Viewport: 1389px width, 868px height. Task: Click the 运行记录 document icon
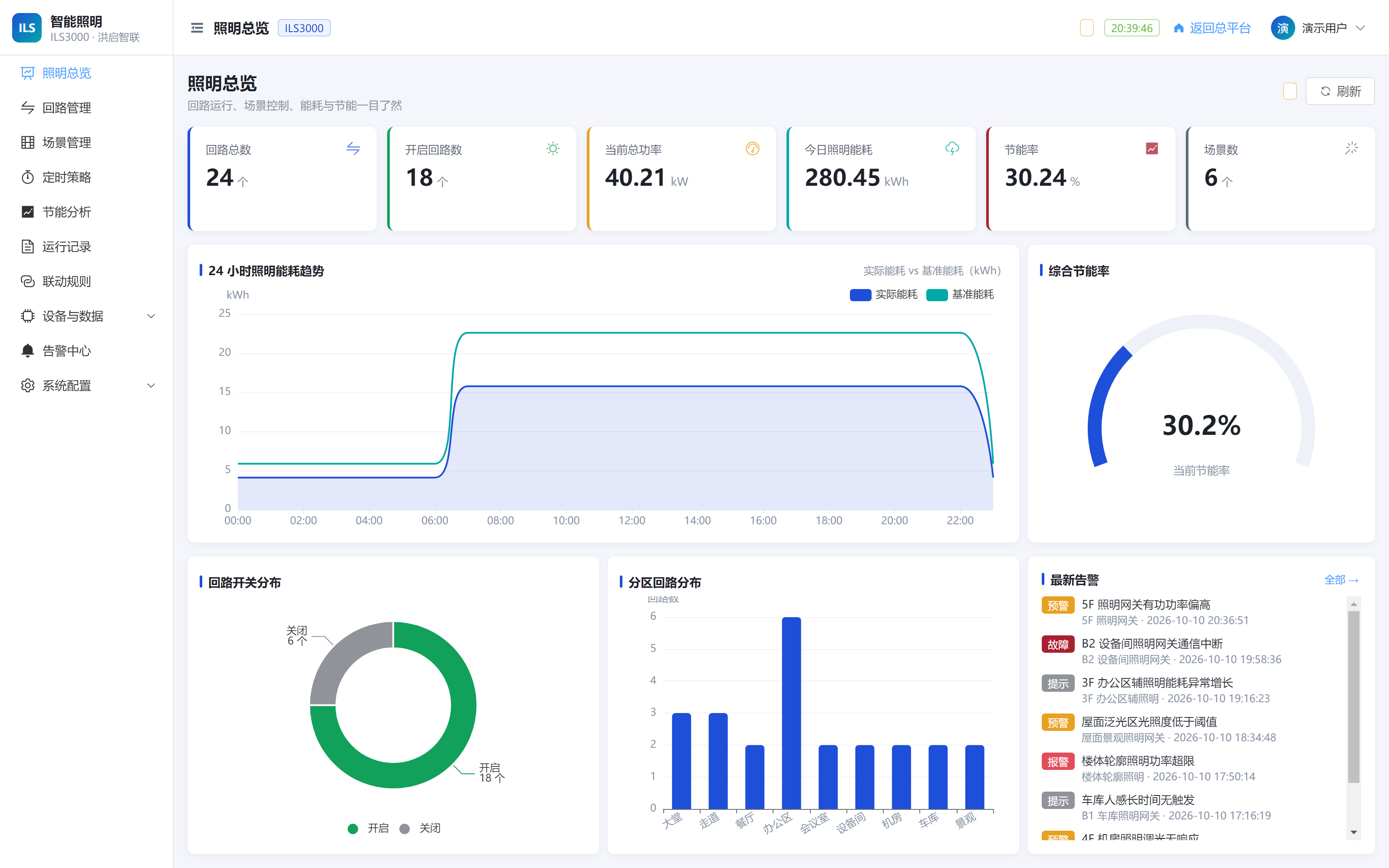click(x=27, y=247)
